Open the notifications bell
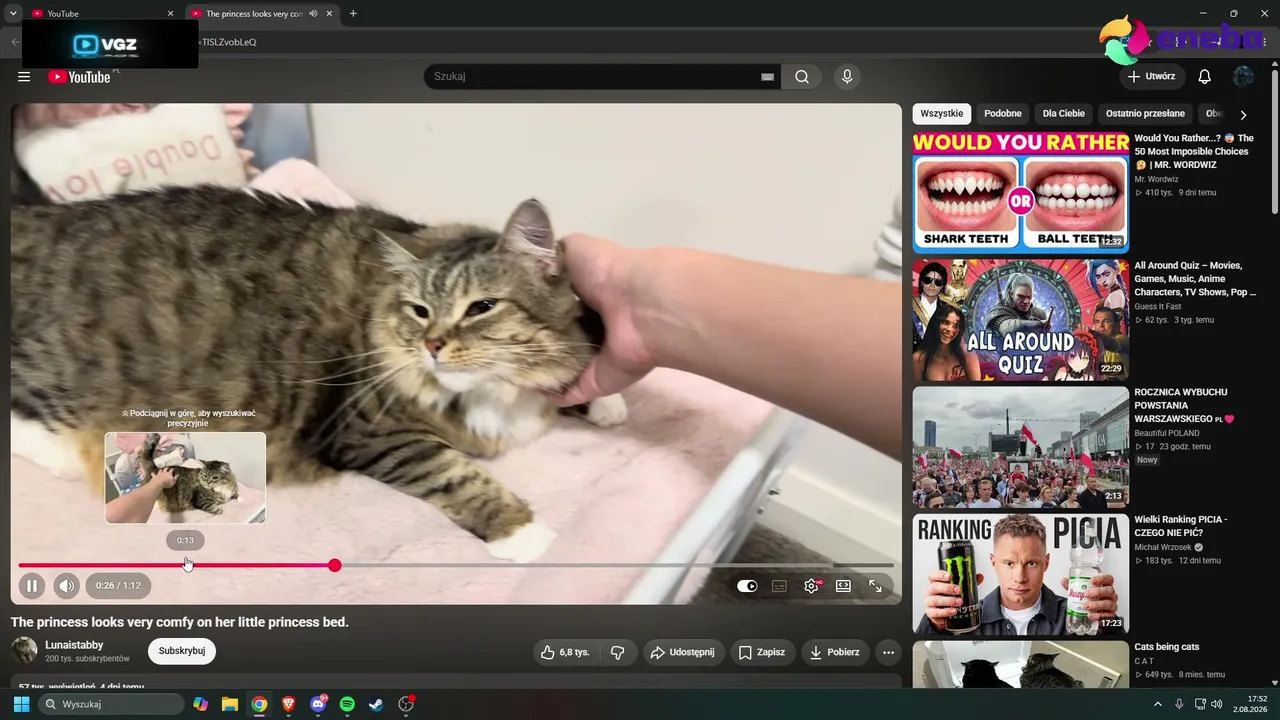 (x=1205, y=77)
